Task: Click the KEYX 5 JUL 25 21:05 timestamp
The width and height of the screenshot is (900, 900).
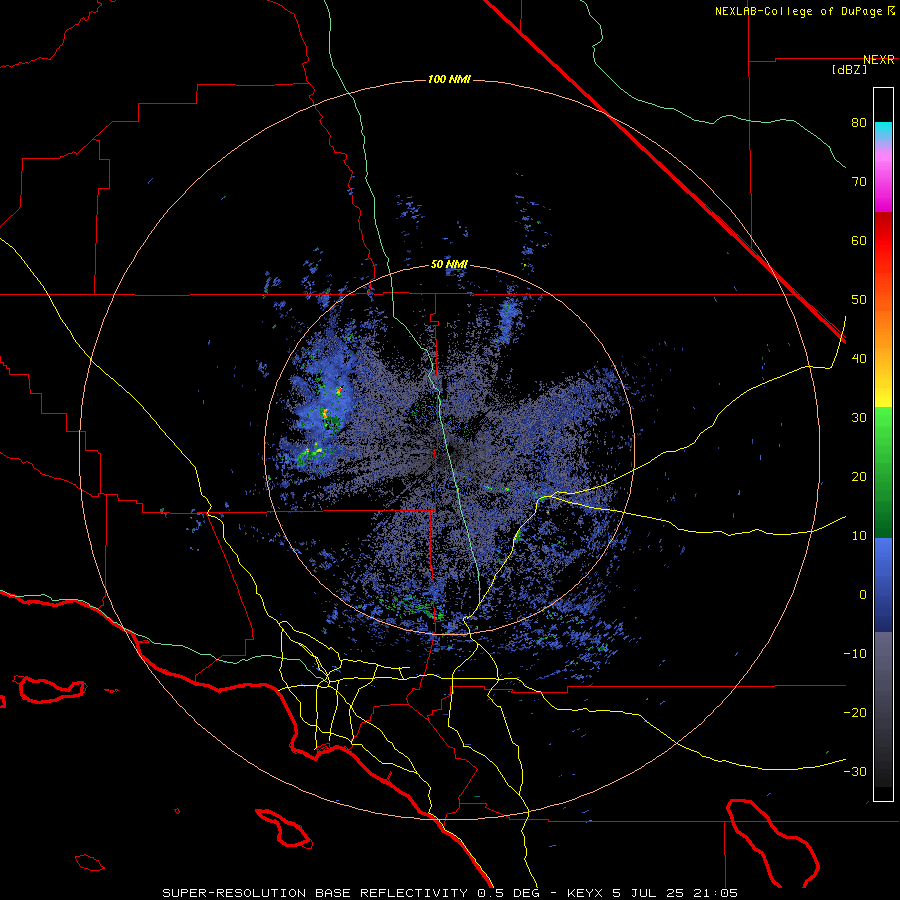Action: click(652, 893)
